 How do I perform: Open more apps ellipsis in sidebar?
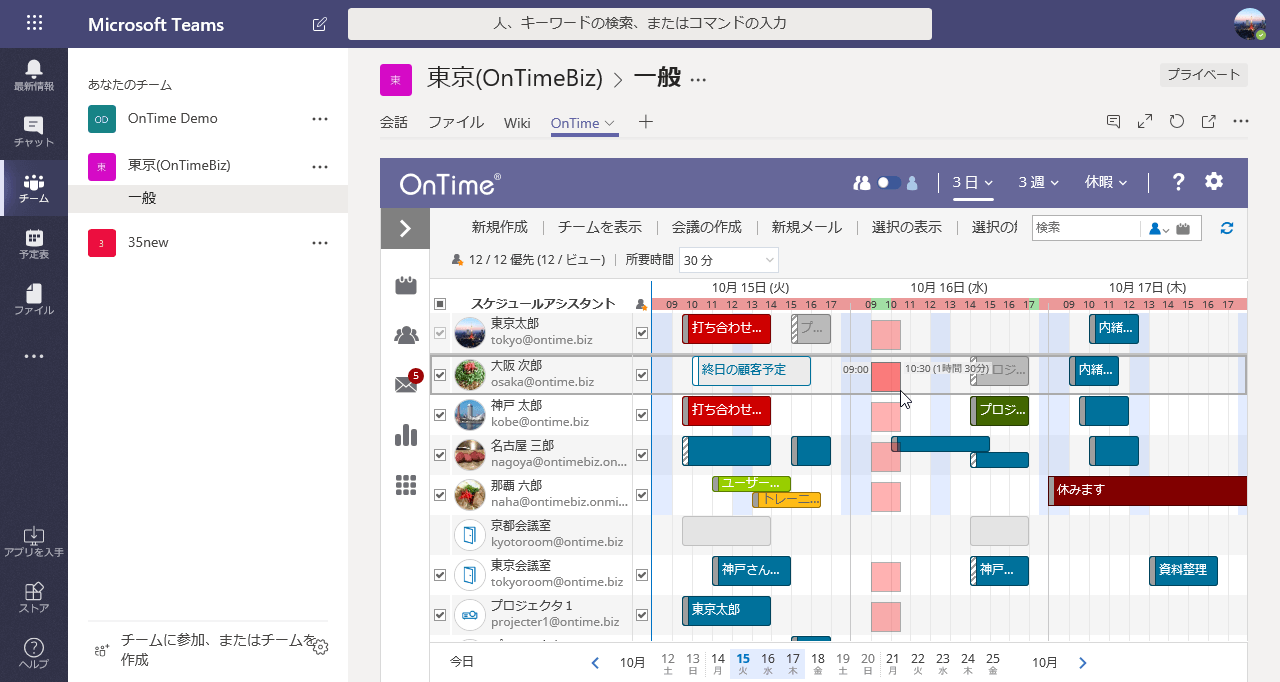coord(34,356)
